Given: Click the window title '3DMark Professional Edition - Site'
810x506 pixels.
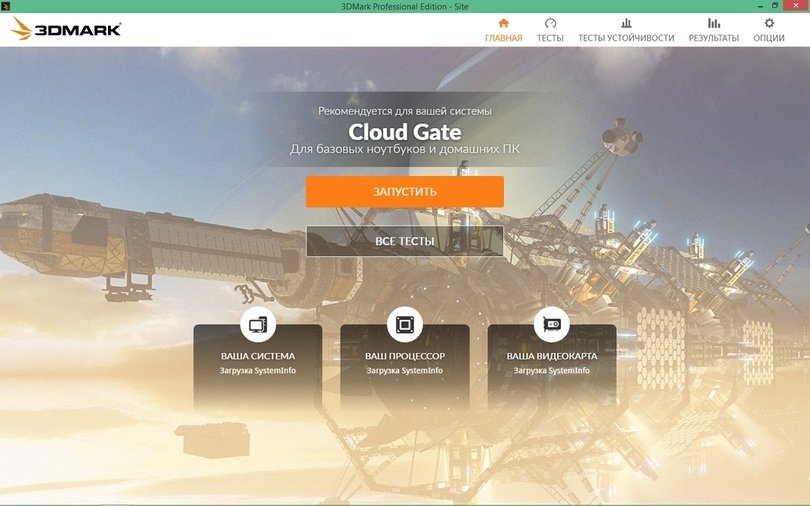Looking at the screenshot, I should (x=404, y=7).
